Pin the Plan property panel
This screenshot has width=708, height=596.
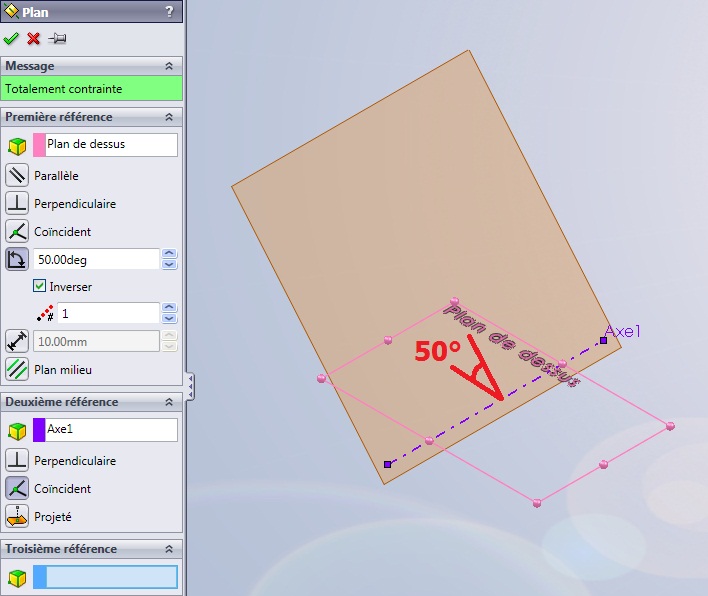(x=57, y=39)
